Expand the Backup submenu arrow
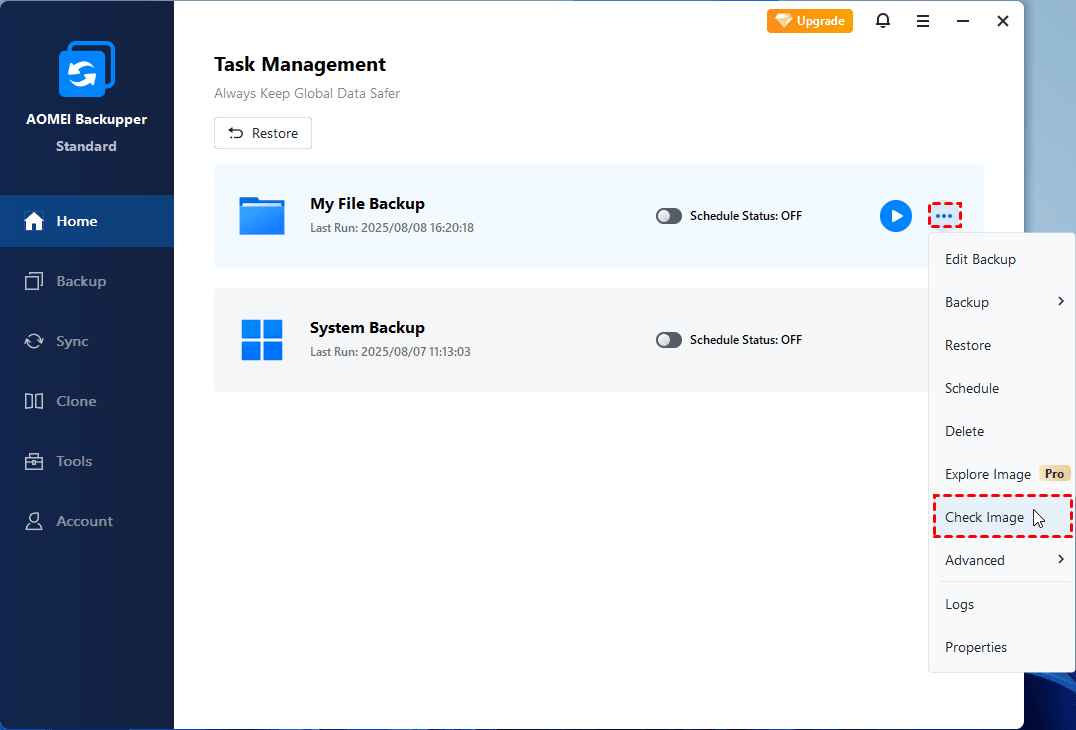 [x=1060, y=302]
